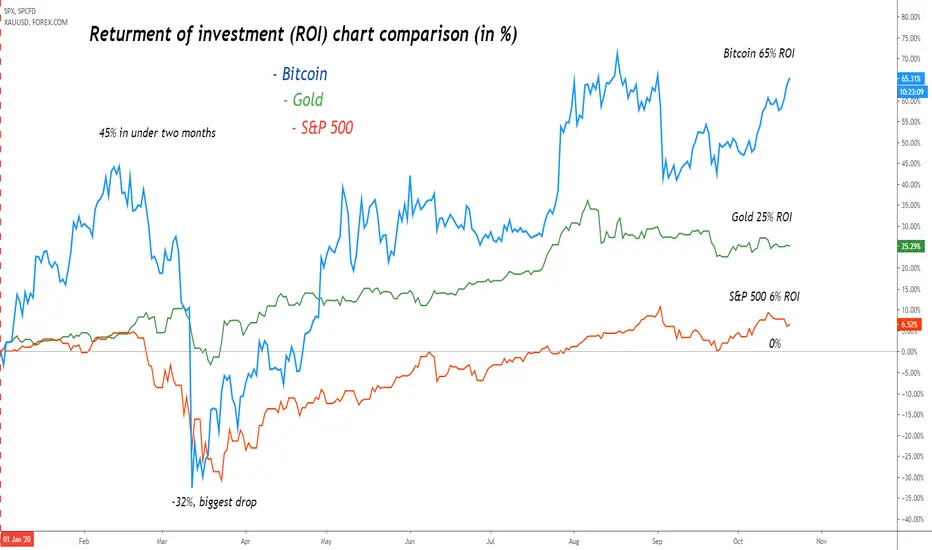Click the blue 65.31% Bitcoin price label
The width and height of the screenshot is (932, 550).
911,78
